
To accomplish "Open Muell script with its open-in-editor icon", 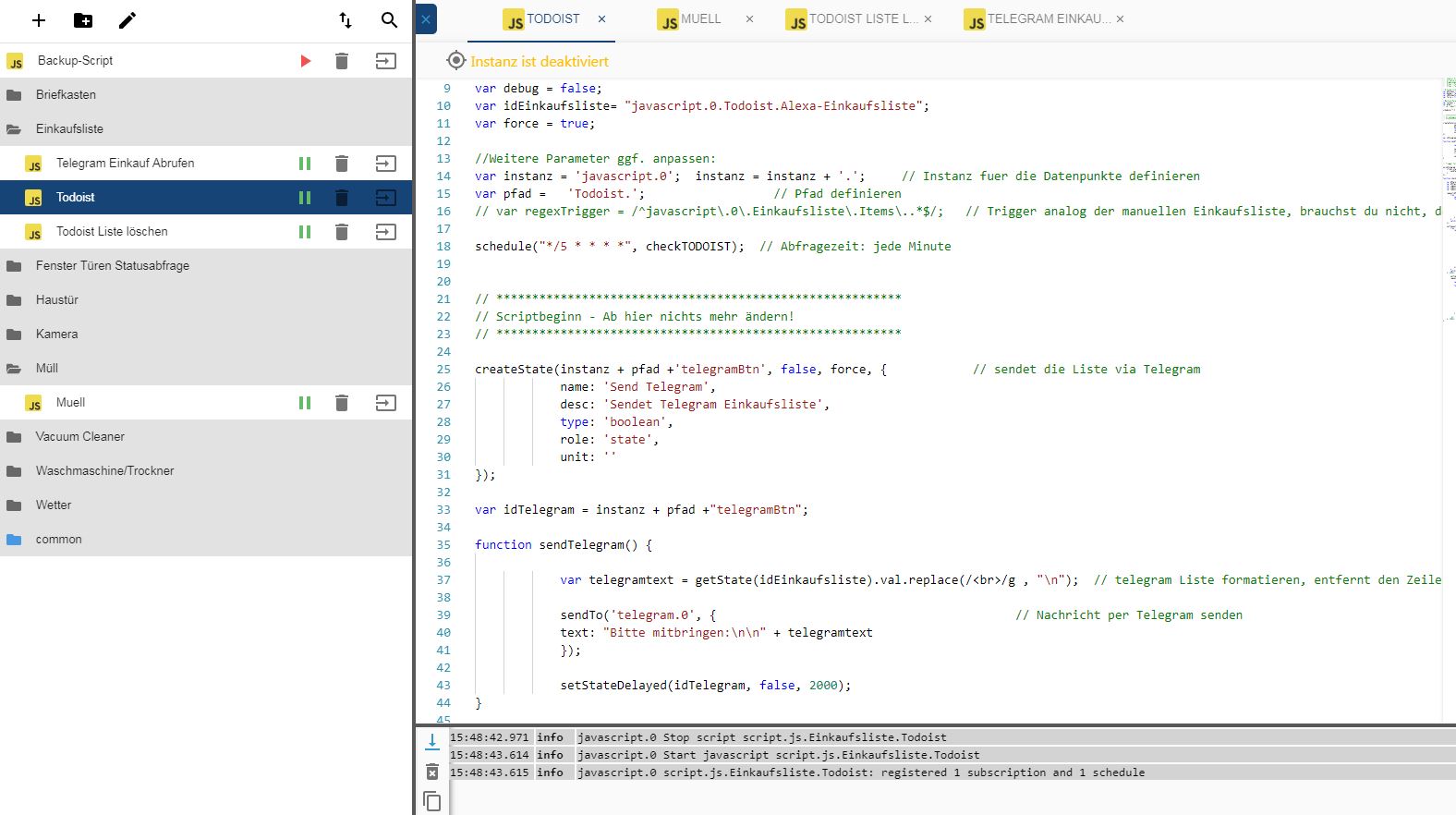I will click(x=385, y=403).
